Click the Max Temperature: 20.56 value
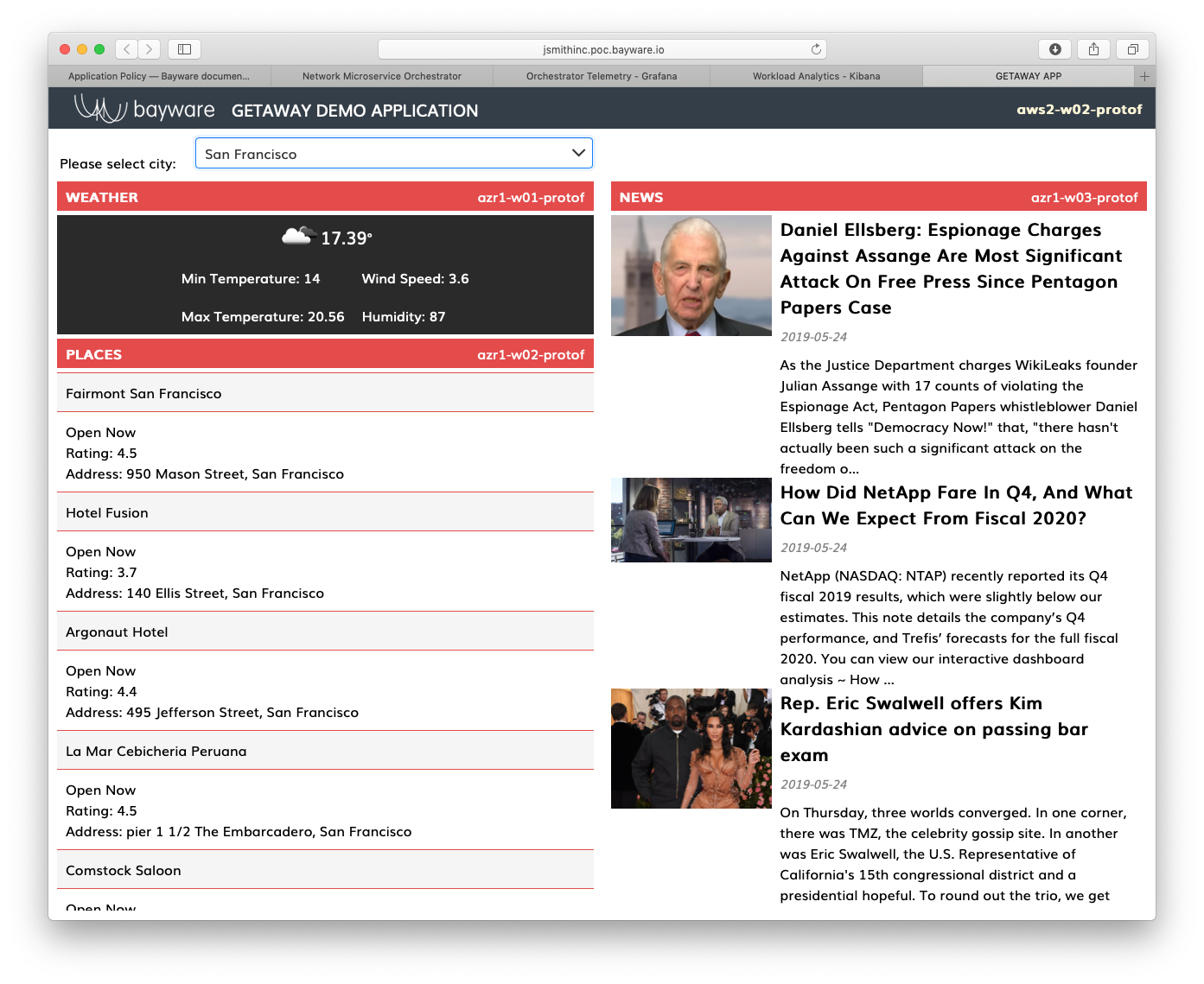 coord(263,317)
